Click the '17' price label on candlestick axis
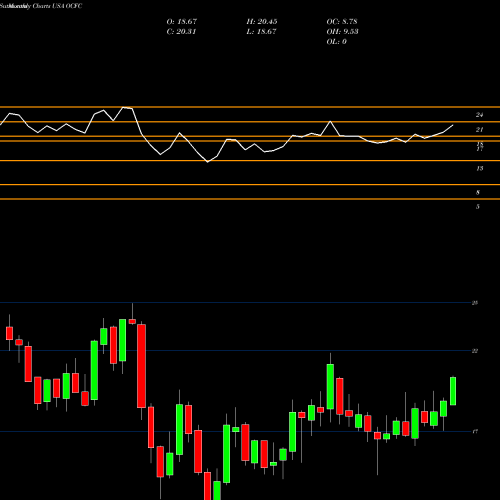The height and width of the screenshot is (500, 500). click(475, 432)
